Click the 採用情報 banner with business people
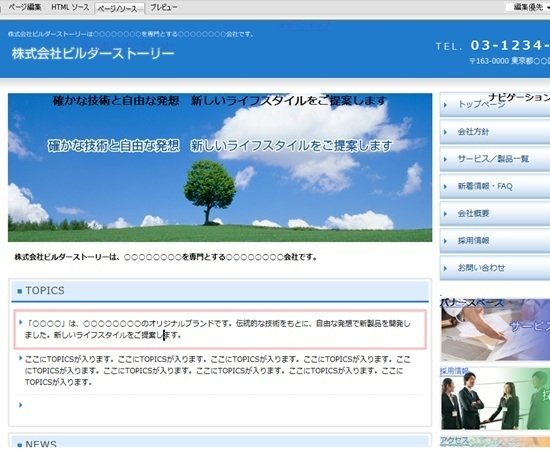This screenshot has height=452, width=550. click(x=495, y=399)
